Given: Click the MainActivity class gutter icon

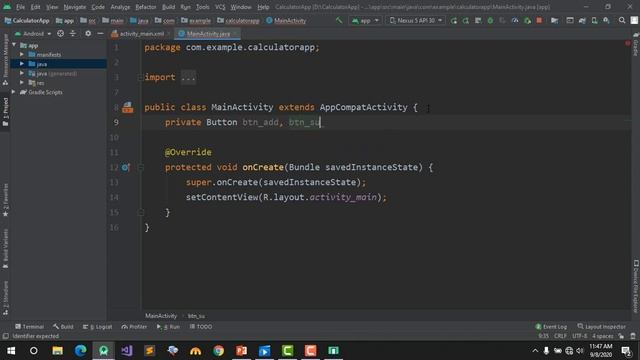Looking at the screenshot, I should click(128, 107).
